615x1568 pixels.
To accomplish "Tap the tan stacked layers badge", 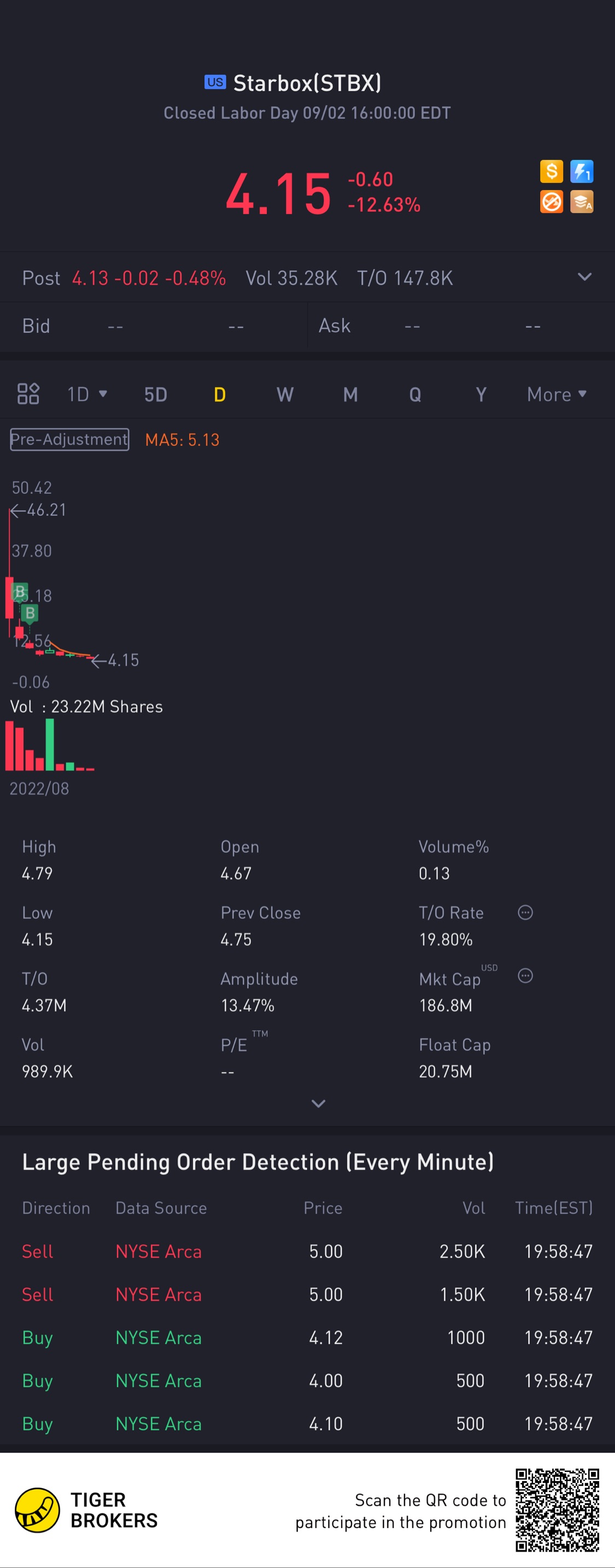I will click(x=582, y=202).
